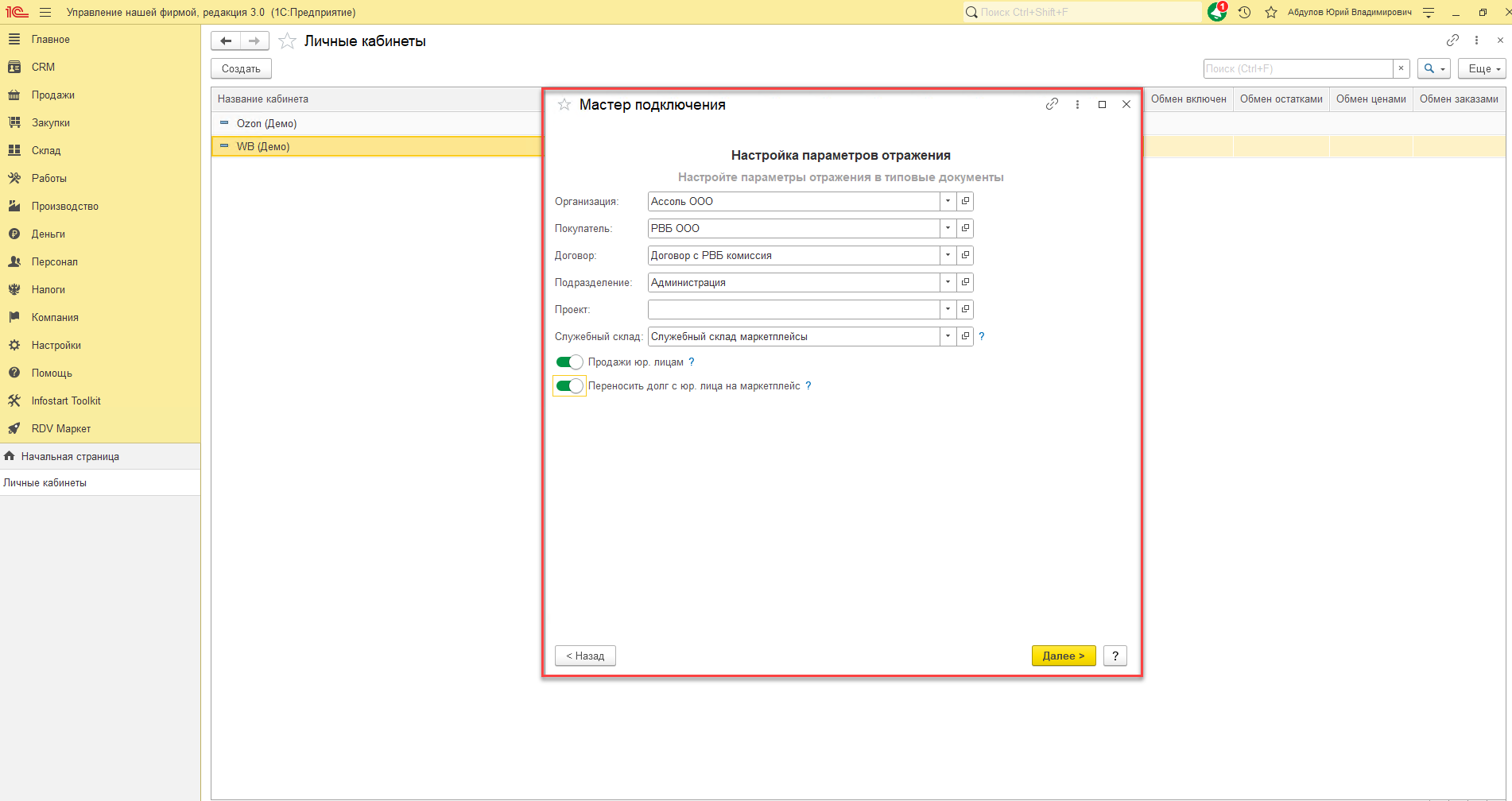Click help question mark beside Служебный склад
This screenshot has height=801, width=1512.
(982, 336)
